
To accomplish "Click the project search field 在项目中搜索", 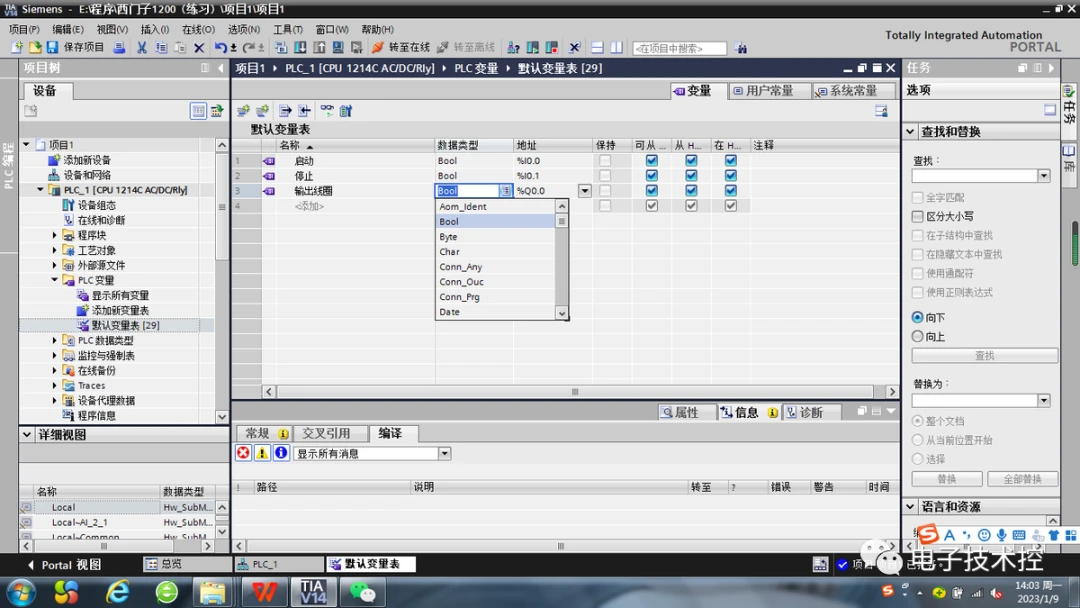I will pos(679,48).
